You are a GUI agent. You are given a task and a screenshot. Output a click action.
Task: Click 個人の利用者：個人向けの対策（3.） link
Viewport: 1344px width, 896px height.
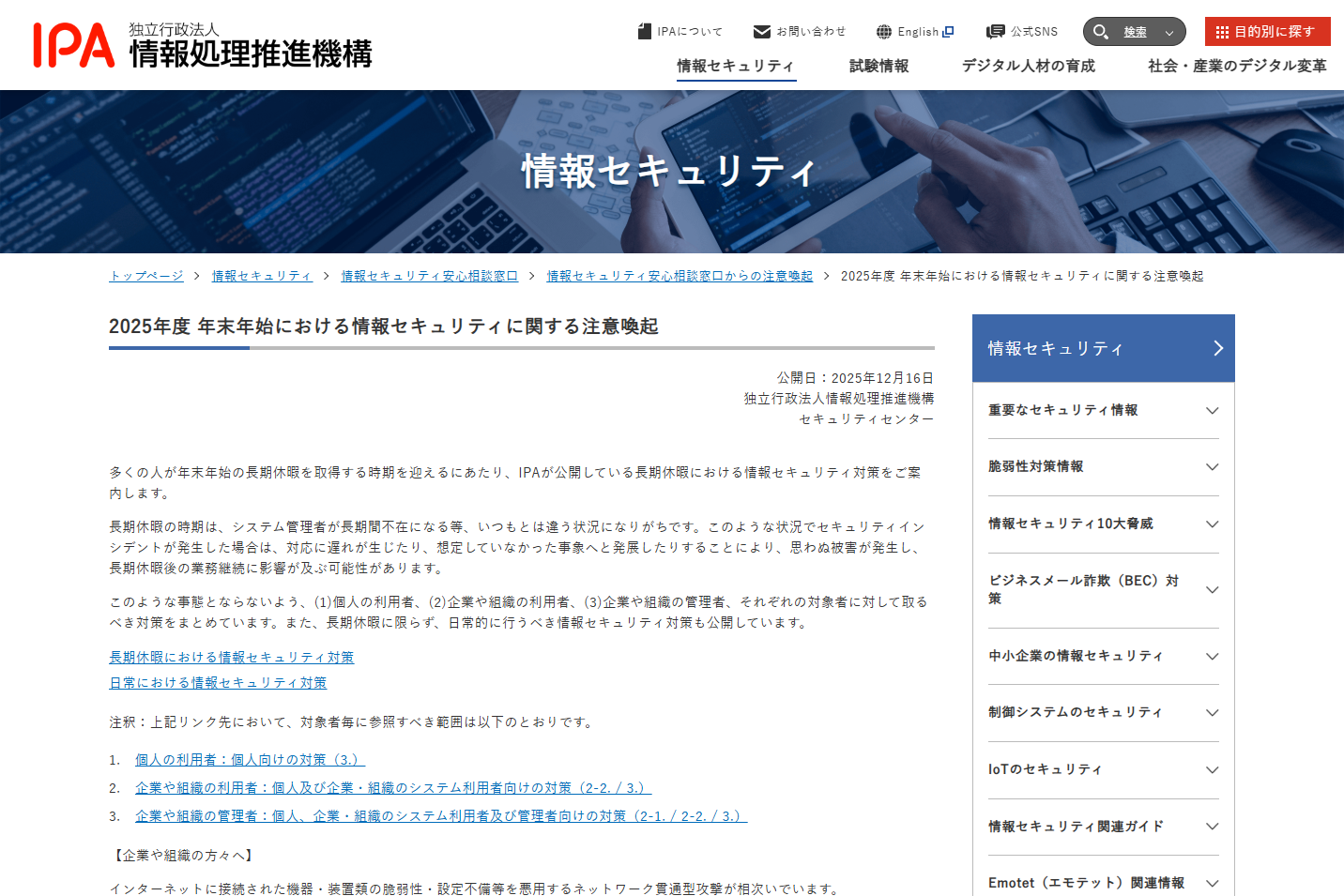249,759
